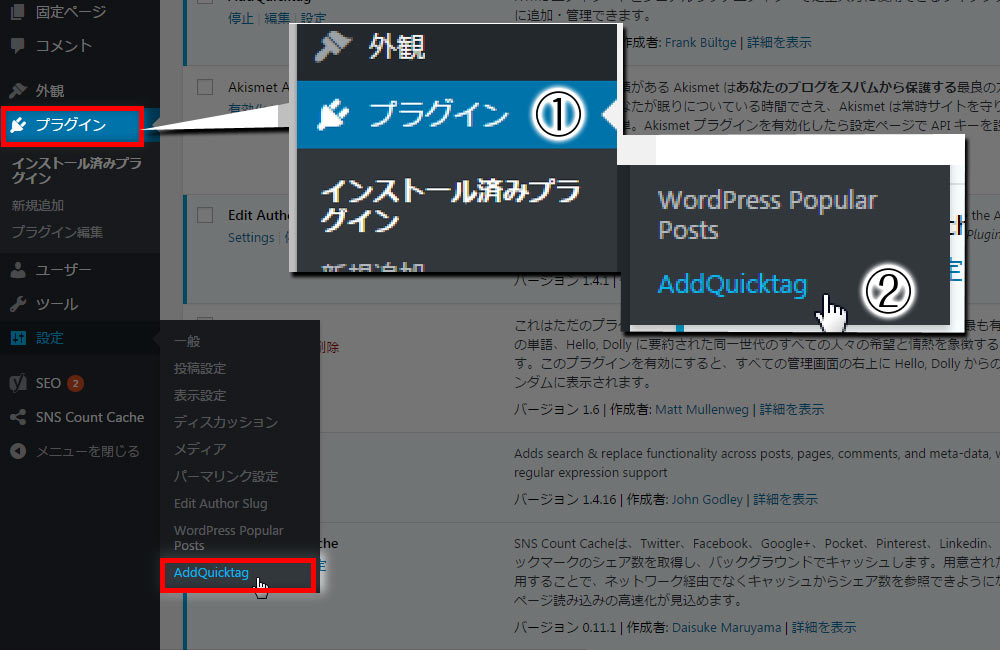Open author link Frank Bültge

click(x=700, y=42)
